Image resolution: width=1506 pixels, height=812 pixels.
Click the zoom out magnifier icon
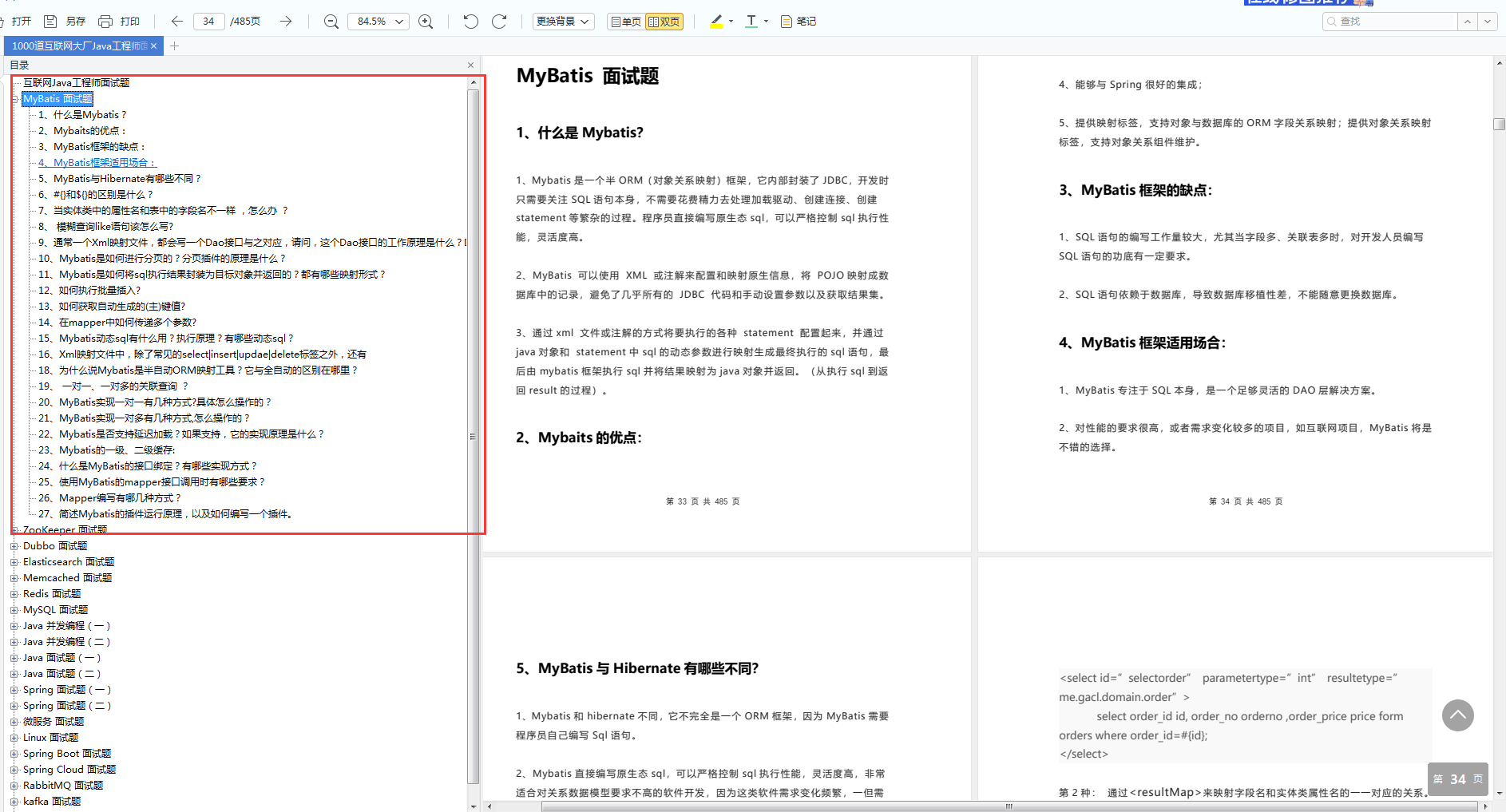331,22
